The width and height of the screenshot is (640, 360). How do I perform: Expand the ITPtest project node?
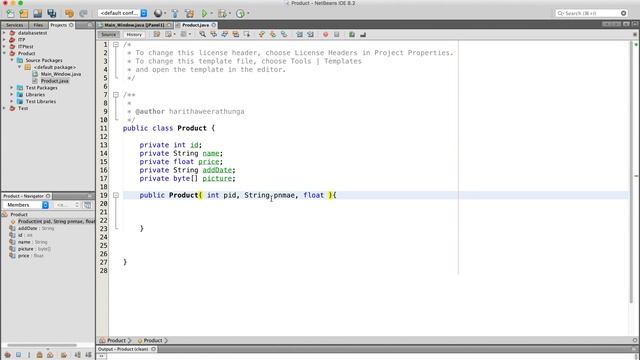pos(4,47)
